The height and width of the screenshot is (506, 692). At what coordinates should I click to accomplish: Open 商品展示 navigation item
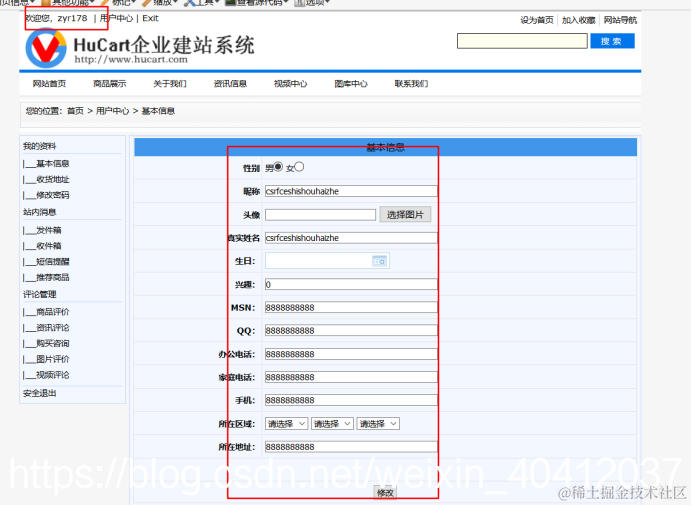(x=109, y=84)
